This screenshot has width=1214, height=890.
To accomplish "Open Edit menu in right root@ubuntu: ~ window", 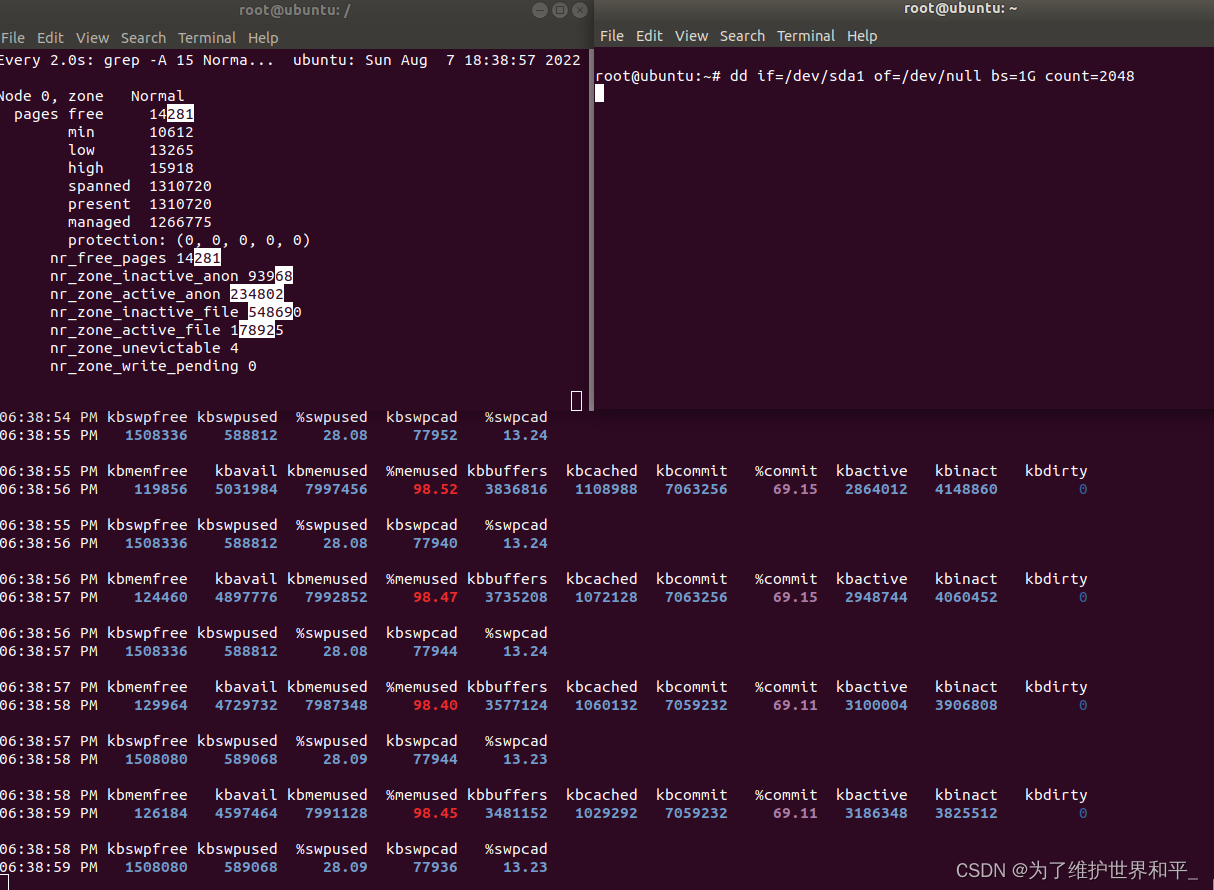I will pos(649,36).
